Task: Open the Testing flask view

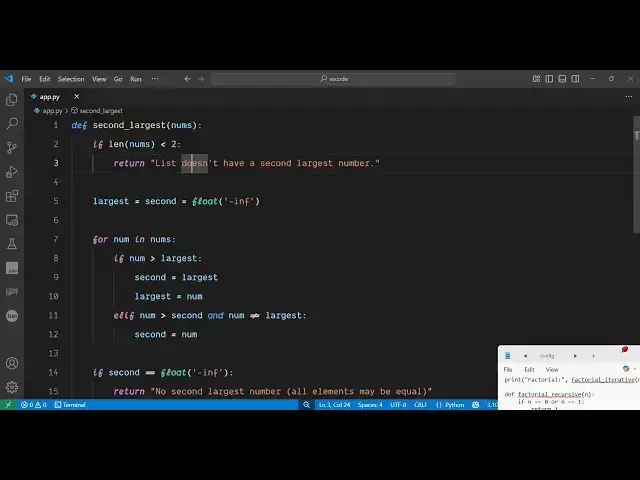Action: pyautogui.click(x=12, y=244)
